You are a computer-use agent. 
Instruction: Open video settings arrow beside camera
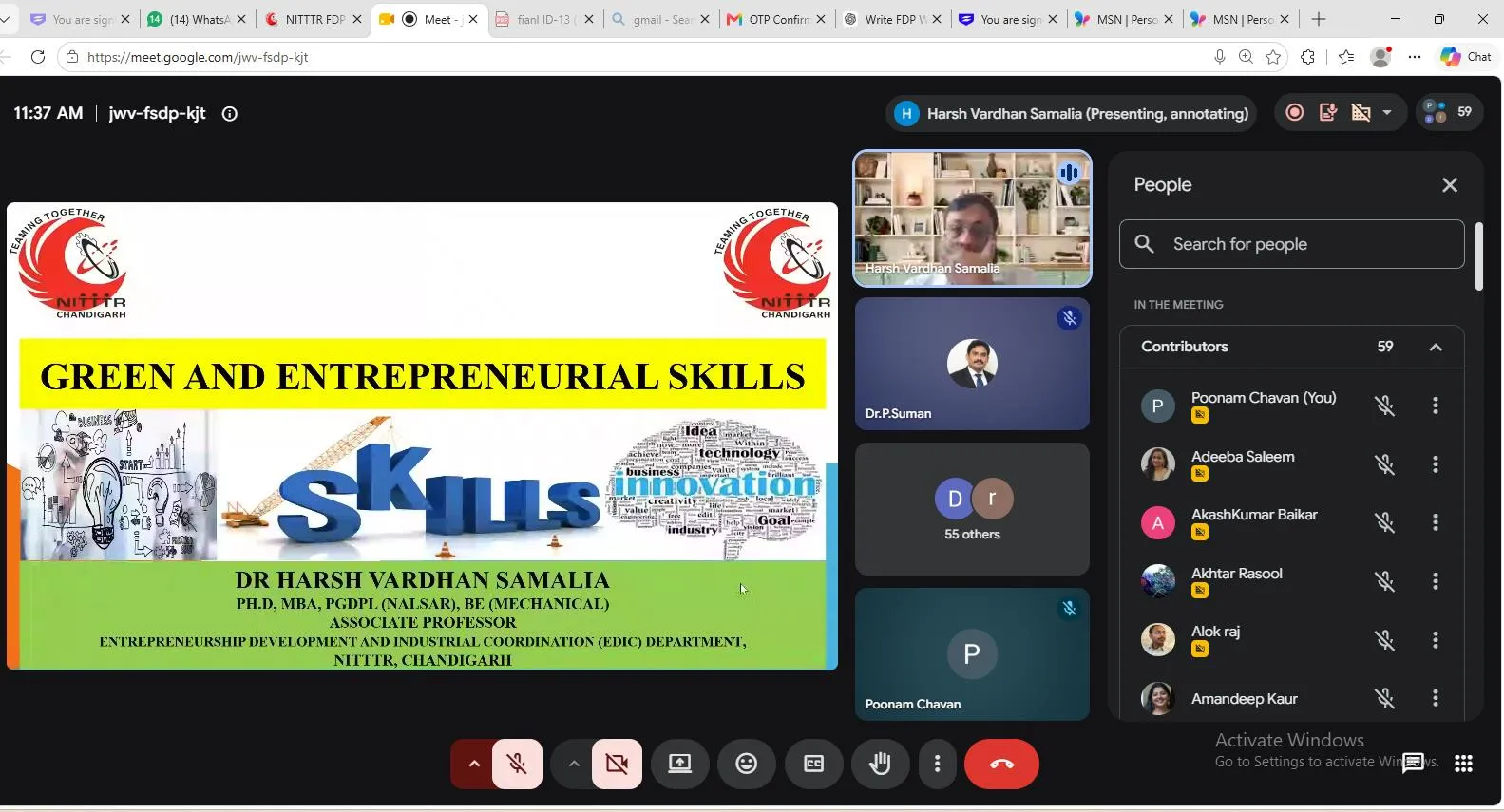(x=573, y=764)
